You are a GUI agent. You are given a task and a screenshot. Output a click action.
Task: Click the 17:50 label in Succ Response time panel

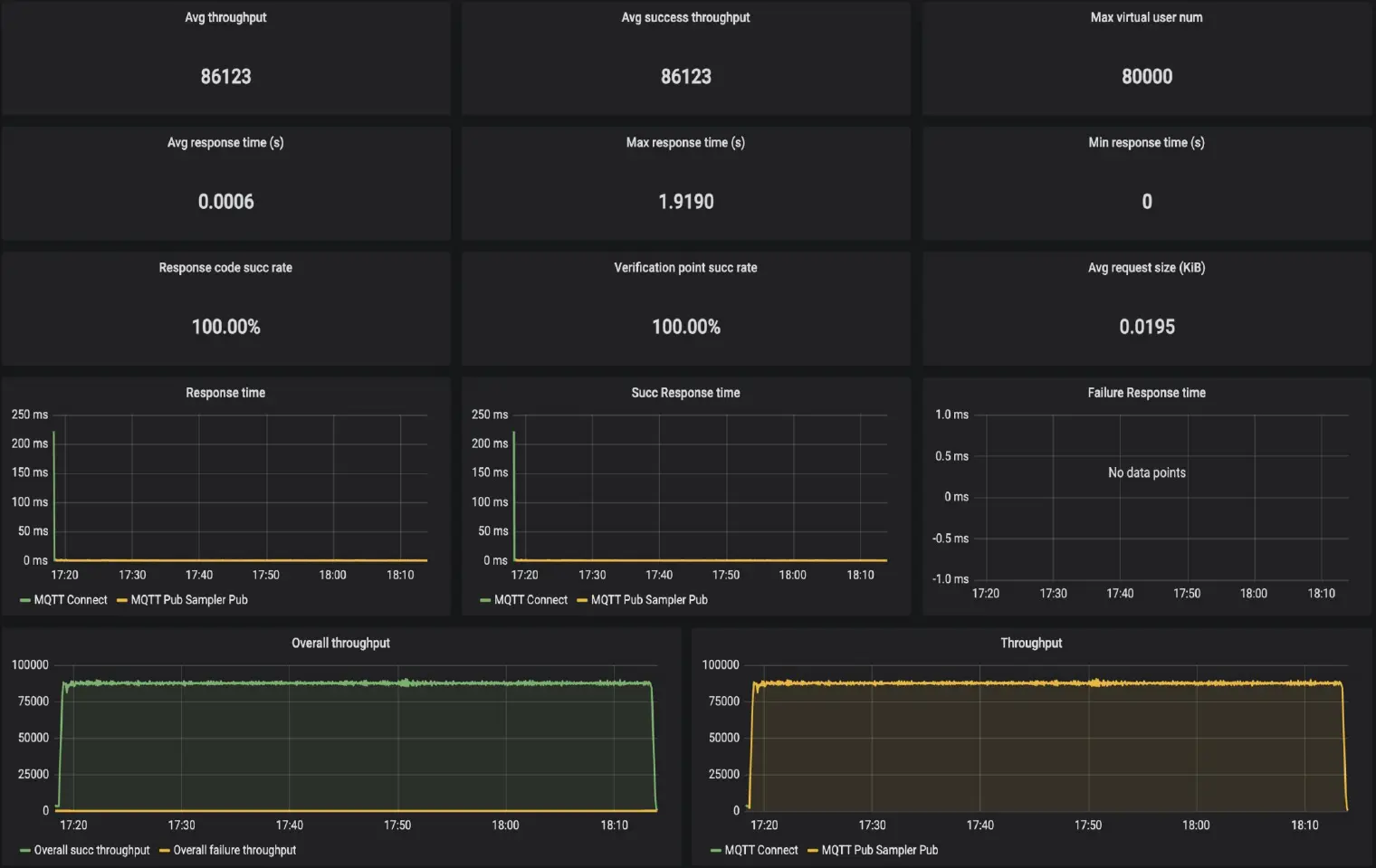[726, 574]
